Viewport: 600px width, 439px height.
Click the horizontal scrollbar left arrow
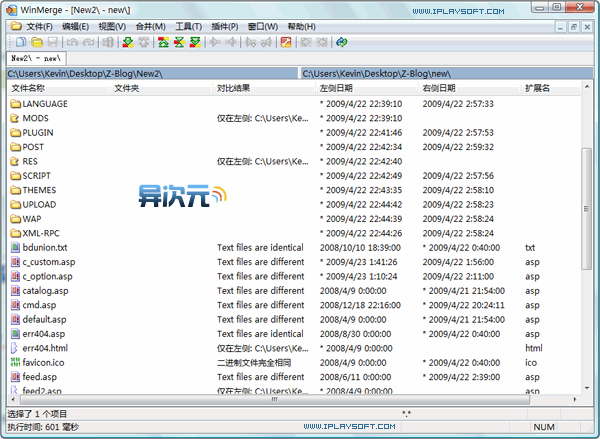pos(13,399)
